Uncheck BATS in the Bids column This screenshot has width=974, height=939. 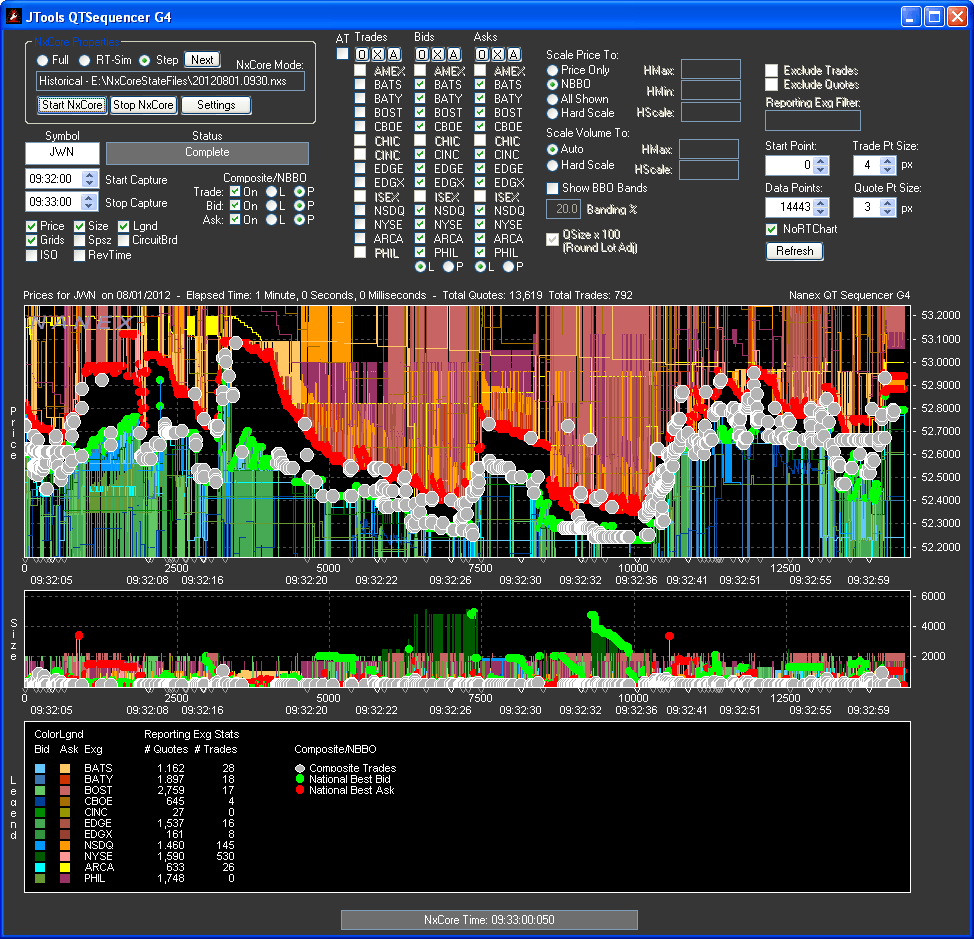(x=420, y=84)
